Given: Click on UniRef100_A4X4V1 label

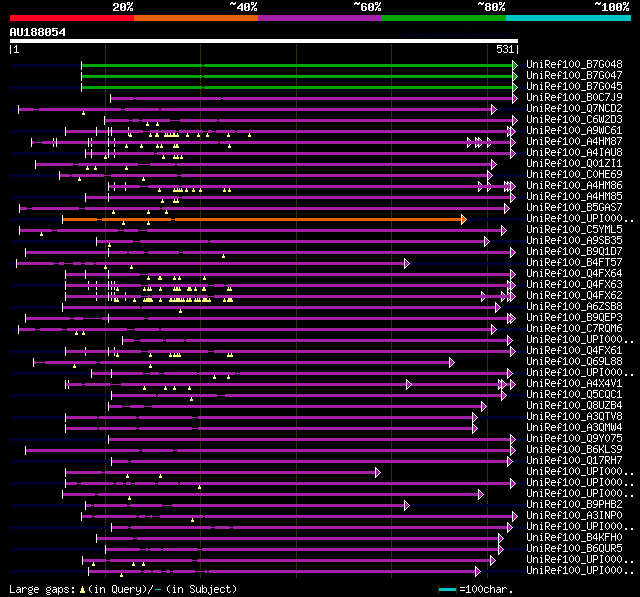Looking at the screenshot, I should pos(574,384).
